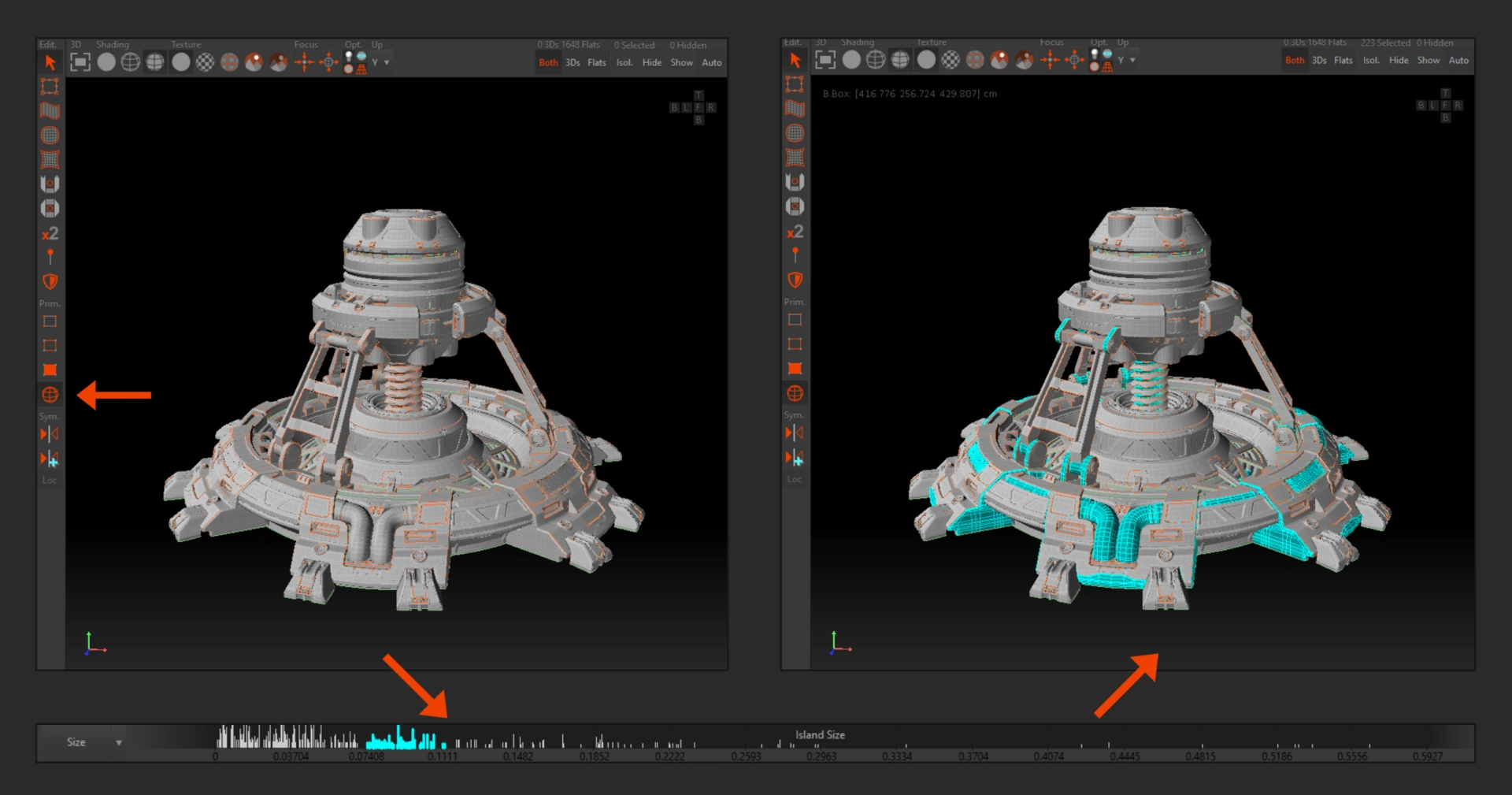Select the shield icon in left sidebar

50,281
